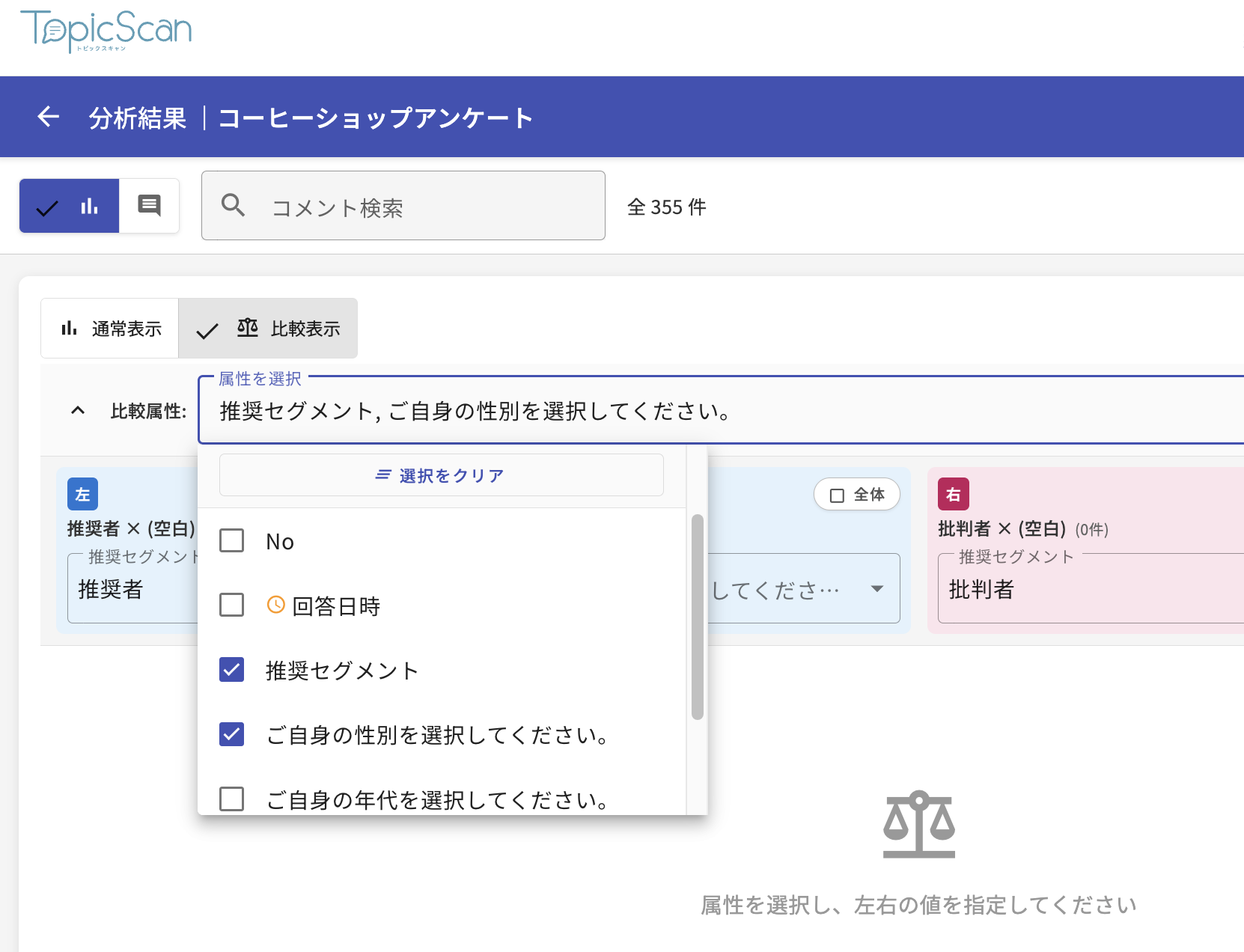Viewport: 1244px width, 952px height.
Task: Click the TopicScan logo
Action: point(106,31)
